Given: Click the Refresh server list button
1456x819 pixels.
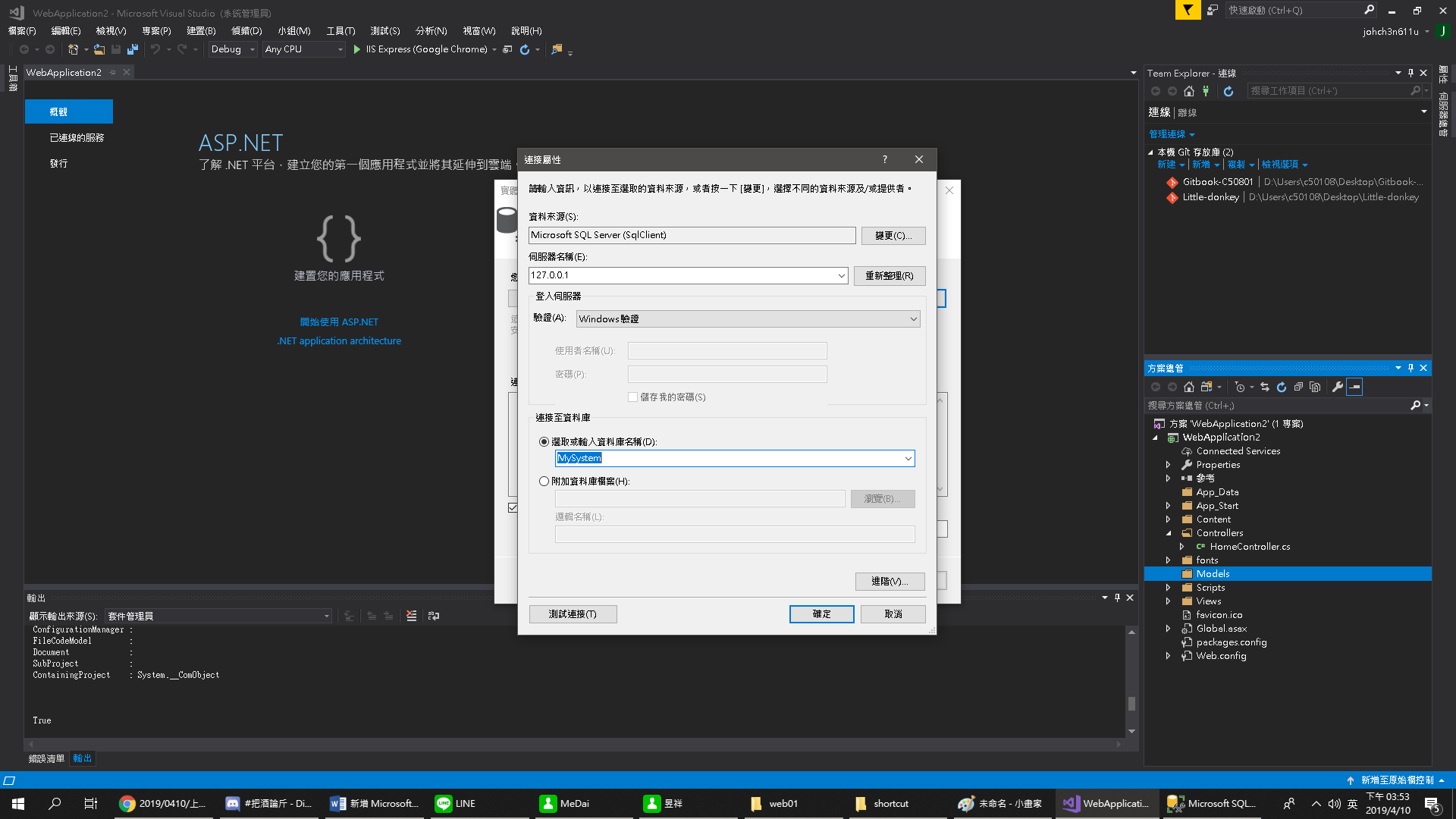Looking at the screenshot, I should point(890,276).
